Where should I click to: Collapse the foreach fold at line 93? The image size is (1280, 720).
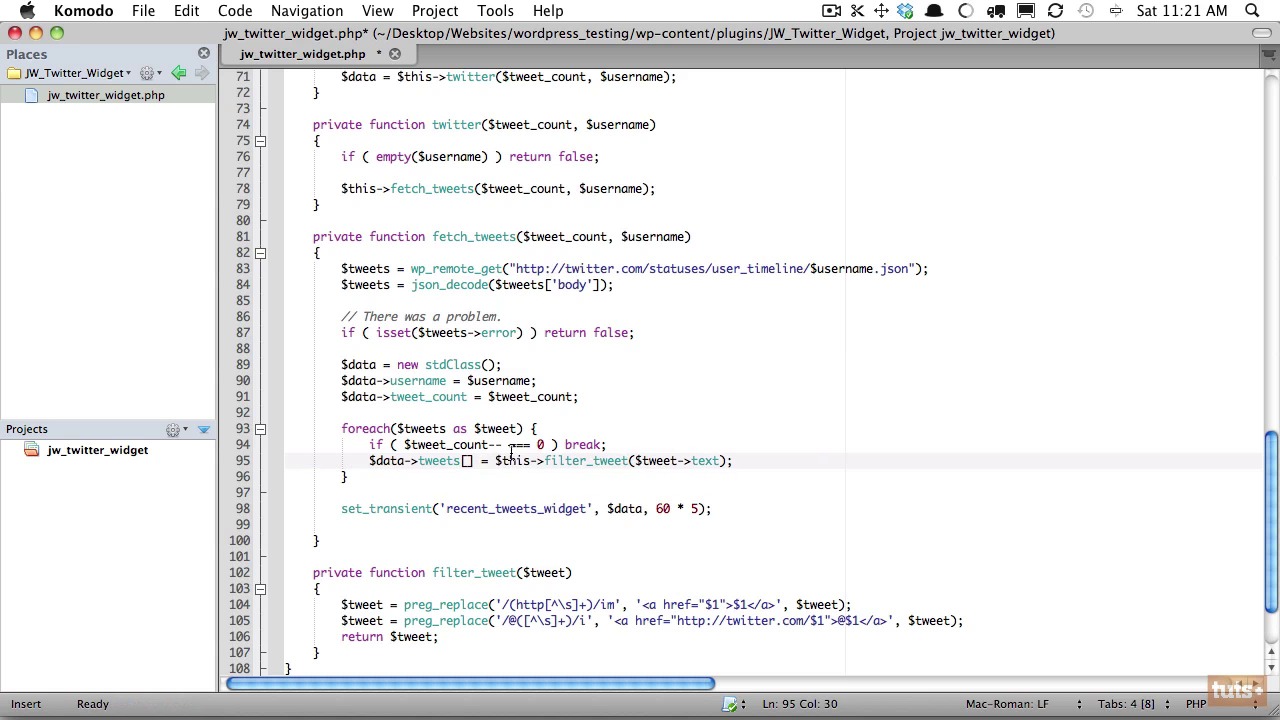point(260,429)
